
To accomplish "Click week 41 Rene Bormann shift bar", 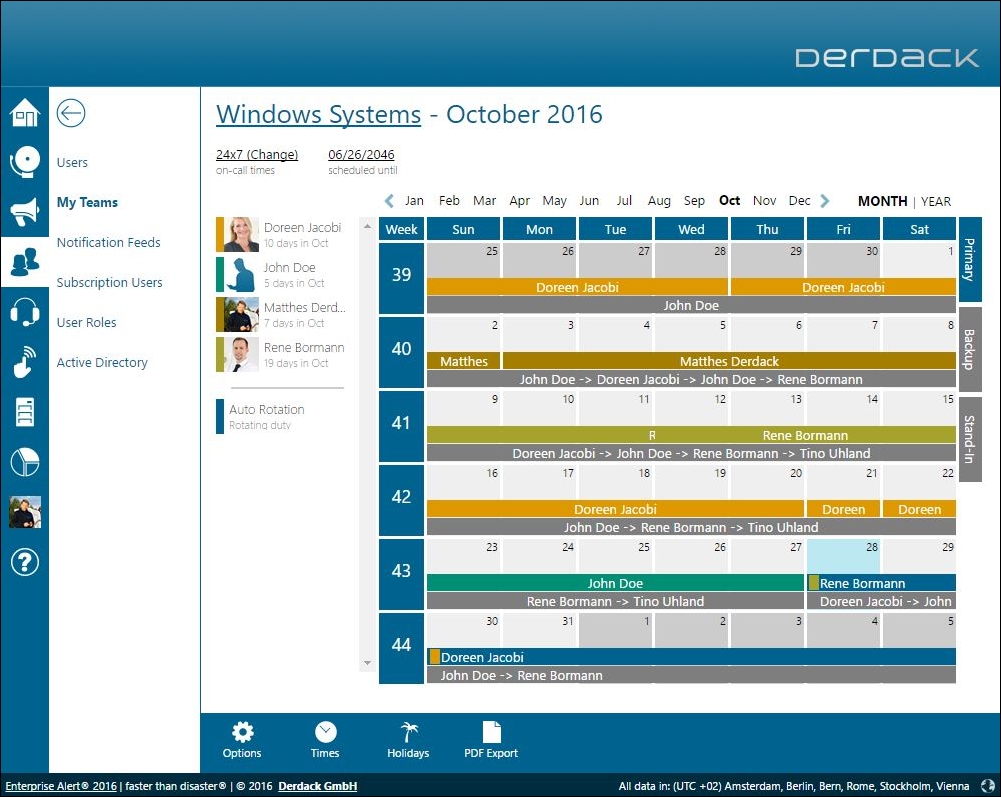I will (x=805, y=436).
